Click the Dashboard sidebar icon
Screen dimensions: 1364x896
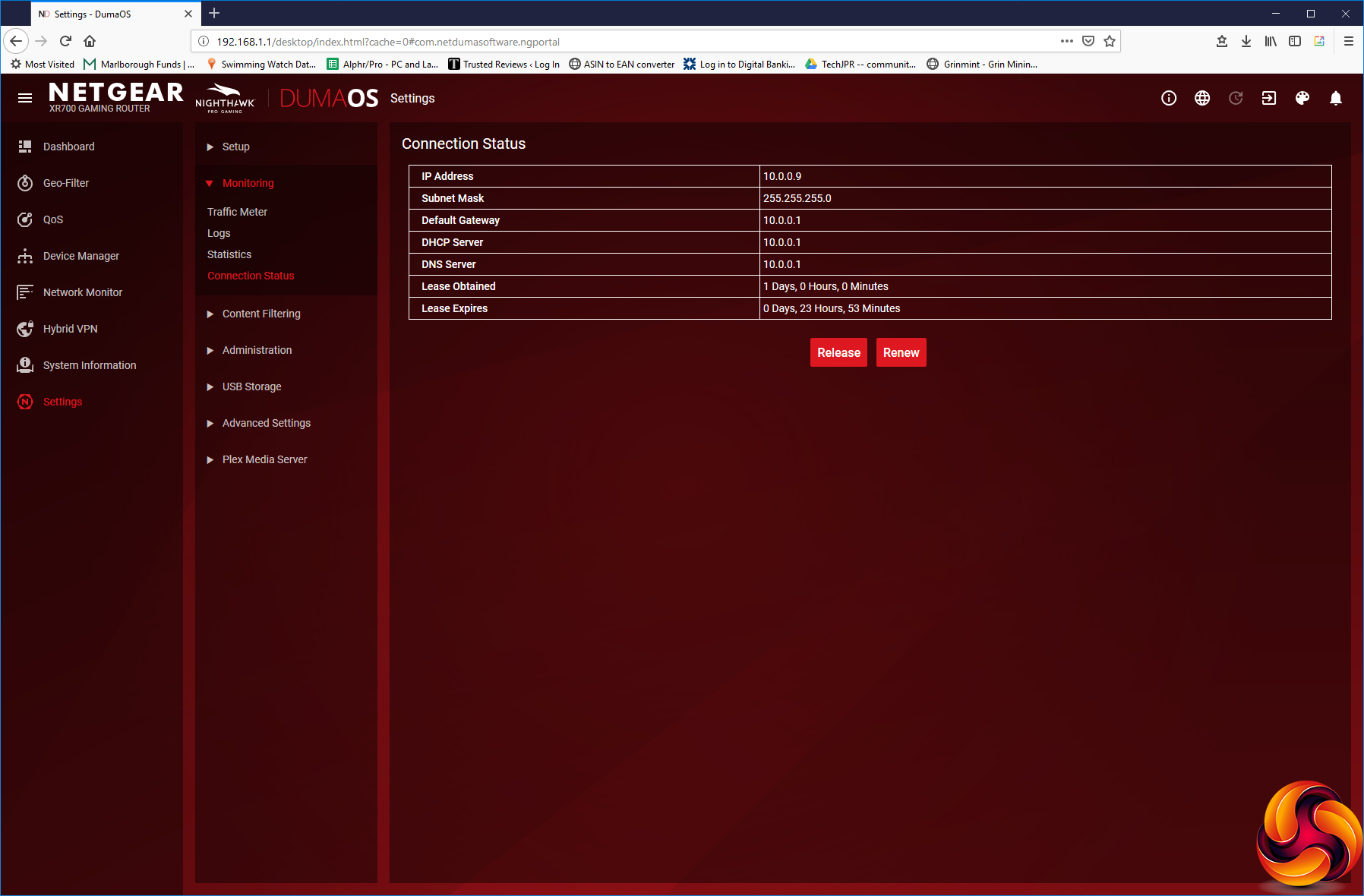(25, 147)
